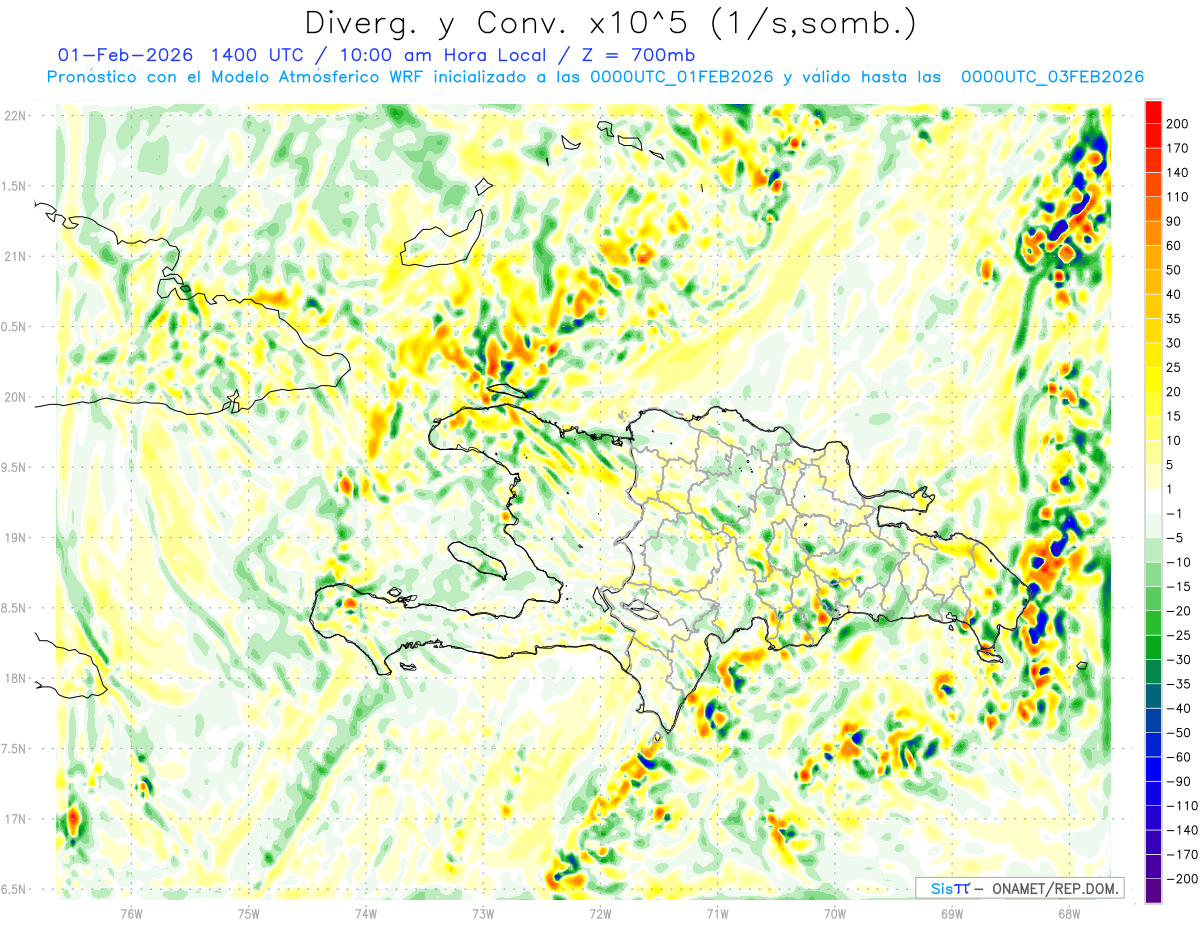Select the -50 color scale label
The width and height of the screenshot is (1200, 927).
[x=1179, y=733]
